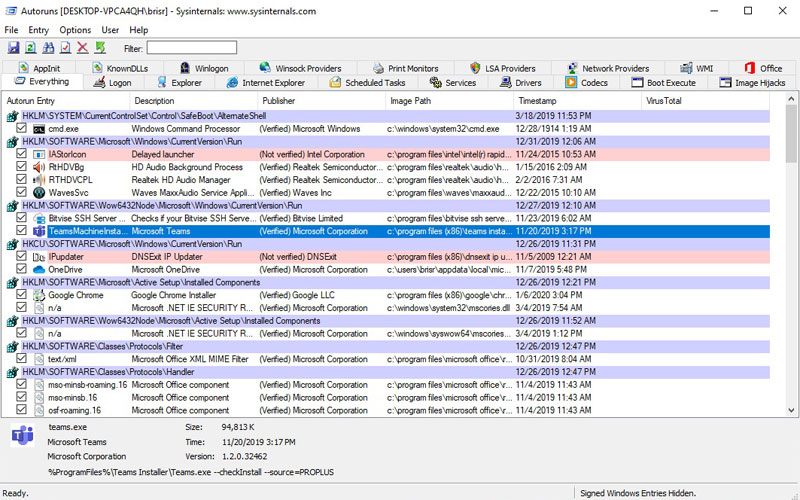800x500 pixels.
Task: Click the OneDrive cloud icon
Action: [39, 269]
